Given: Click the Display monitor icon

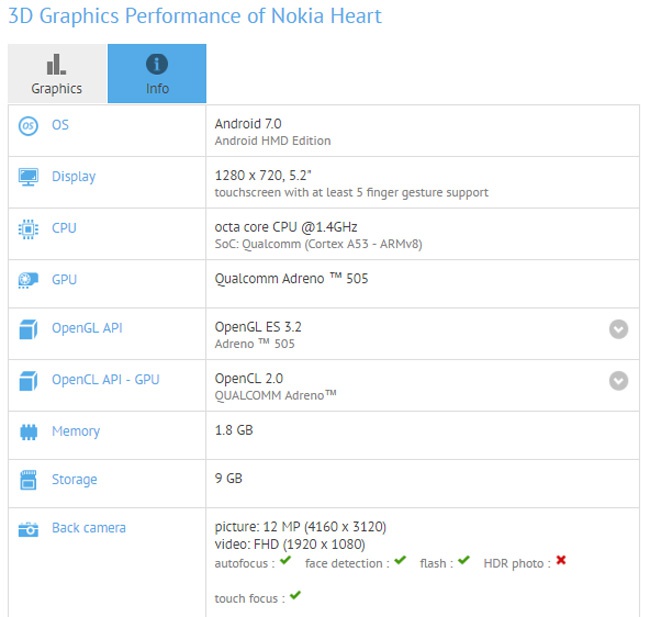Looking at the screenshot, I should tap(28, 177).
